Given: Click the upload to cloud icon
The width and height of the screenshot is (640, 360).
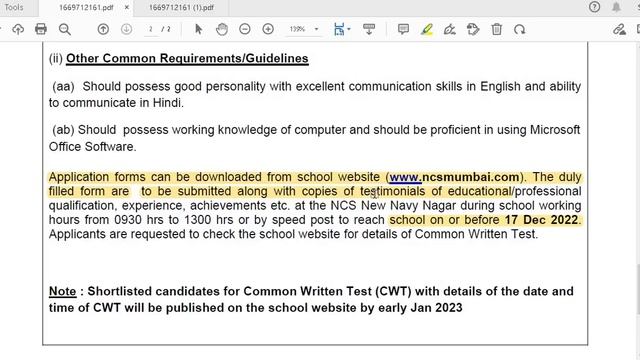Looking at the screenshot, I should [18, 29].
